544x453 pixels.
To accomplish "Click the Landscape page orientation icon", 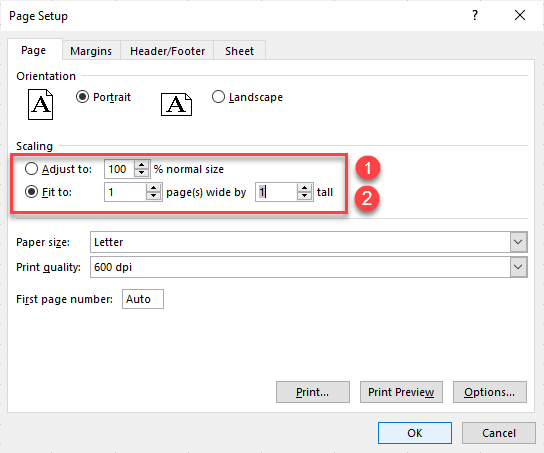I will coord(176,104).
